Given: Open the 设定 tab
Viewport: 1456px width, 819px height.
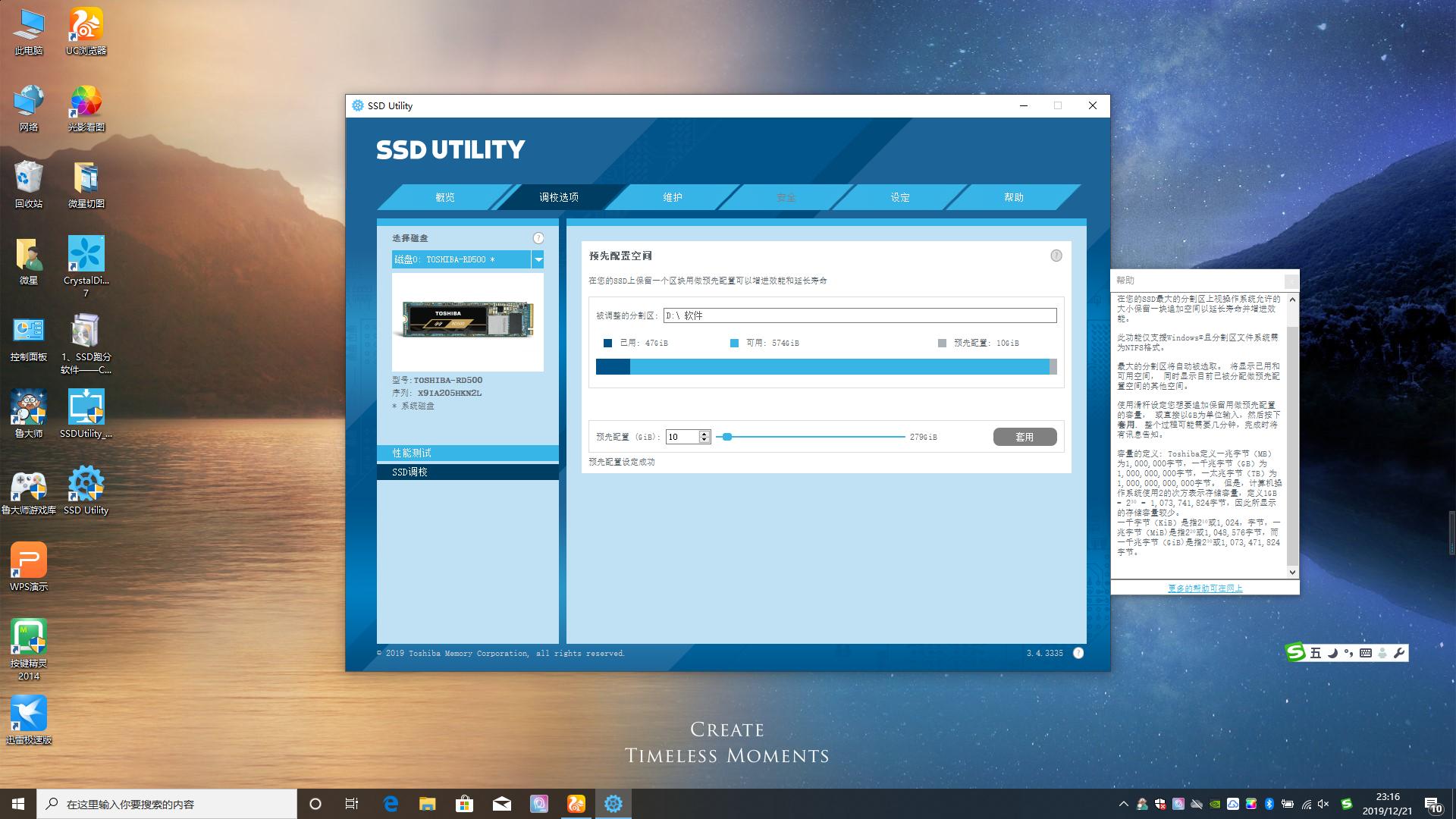Looking at the screenshot, I should pos(900,197).
